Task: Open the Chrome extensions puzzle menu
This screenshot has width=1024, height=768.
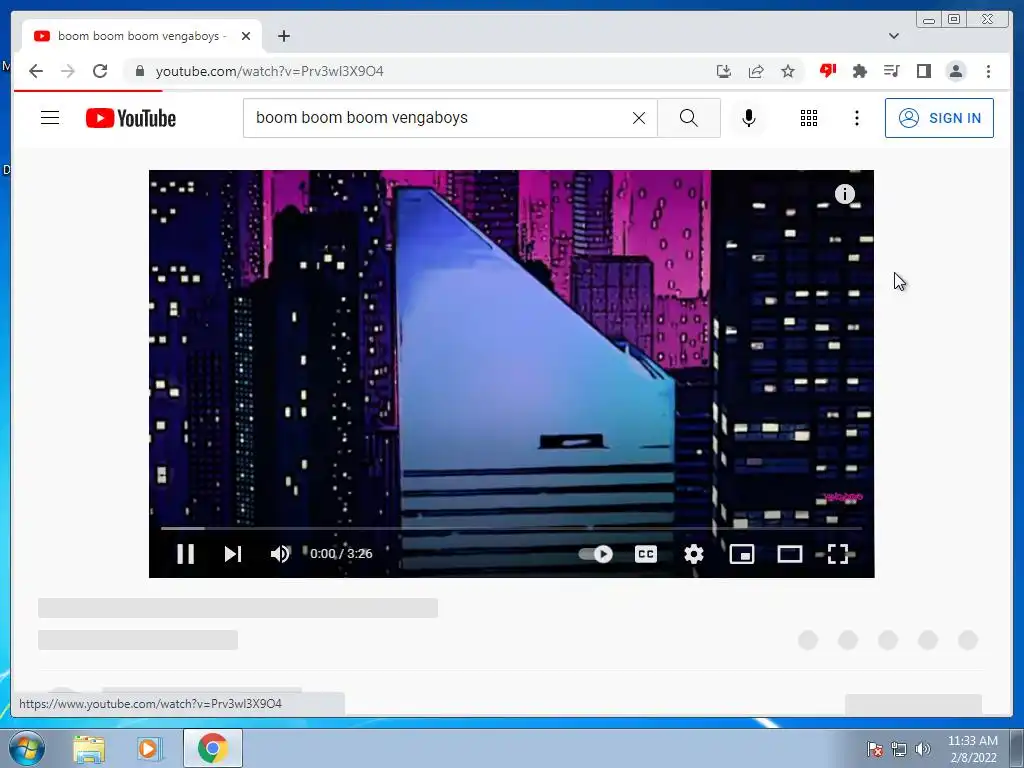Action: click(x=859, y=71)
